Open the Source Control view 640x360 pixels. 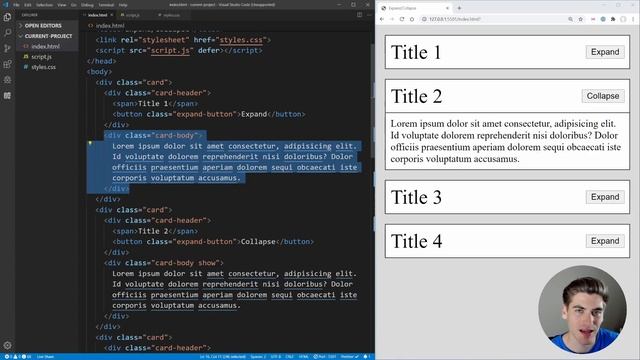(7, 48)
